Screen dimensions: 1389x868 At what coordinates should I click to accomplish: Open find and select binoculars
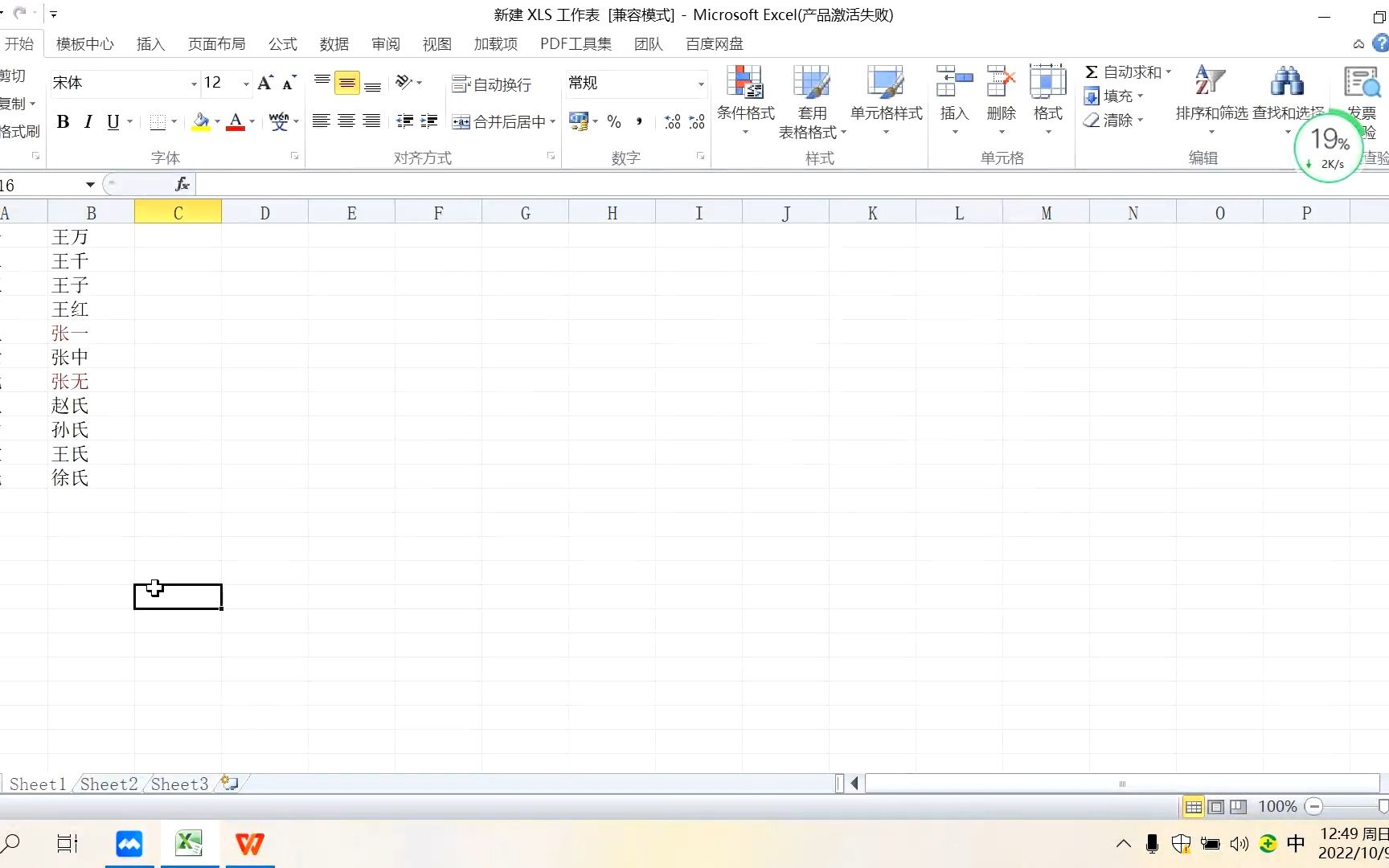(x=1287, y=81)
